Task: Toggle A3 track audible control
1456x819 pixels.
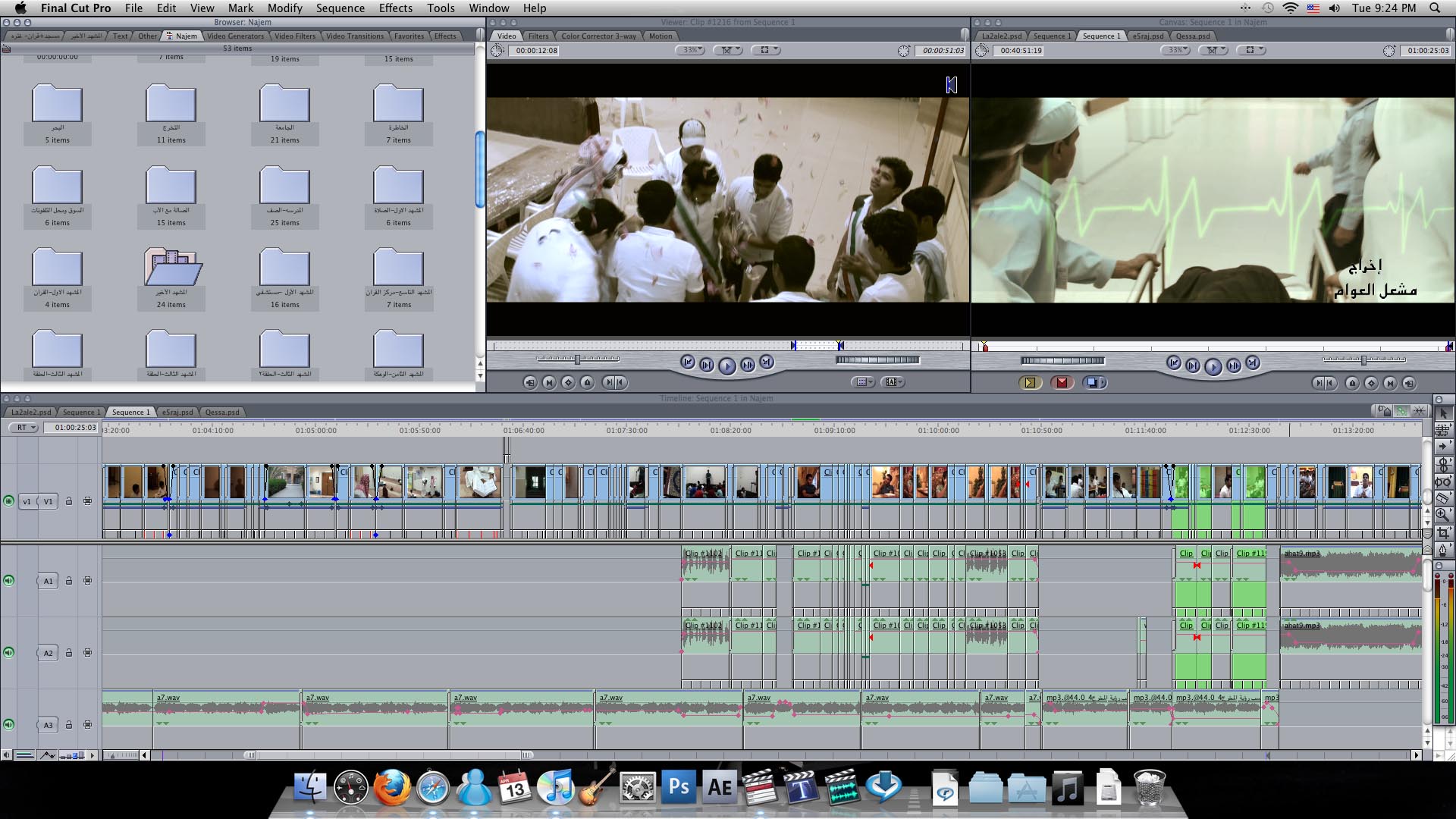Action: pyautogui.click(x=8, y=725)
